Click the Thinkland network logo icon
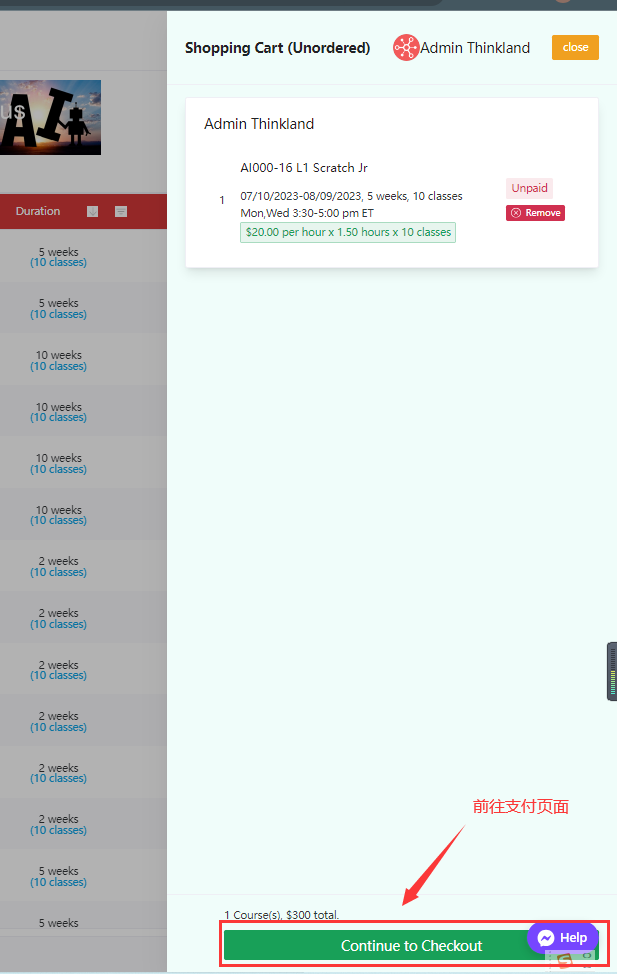This screenshot has width=617, height=974. (405, 48)
